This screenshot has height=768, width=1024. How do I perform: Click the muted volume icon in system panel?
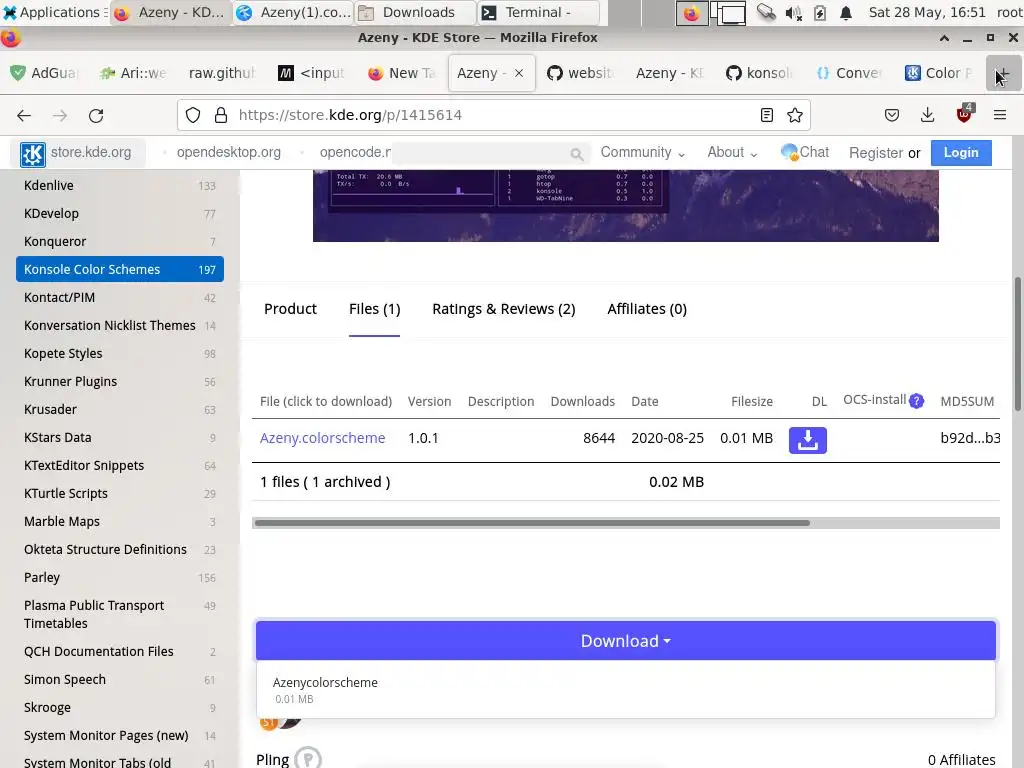793,12
